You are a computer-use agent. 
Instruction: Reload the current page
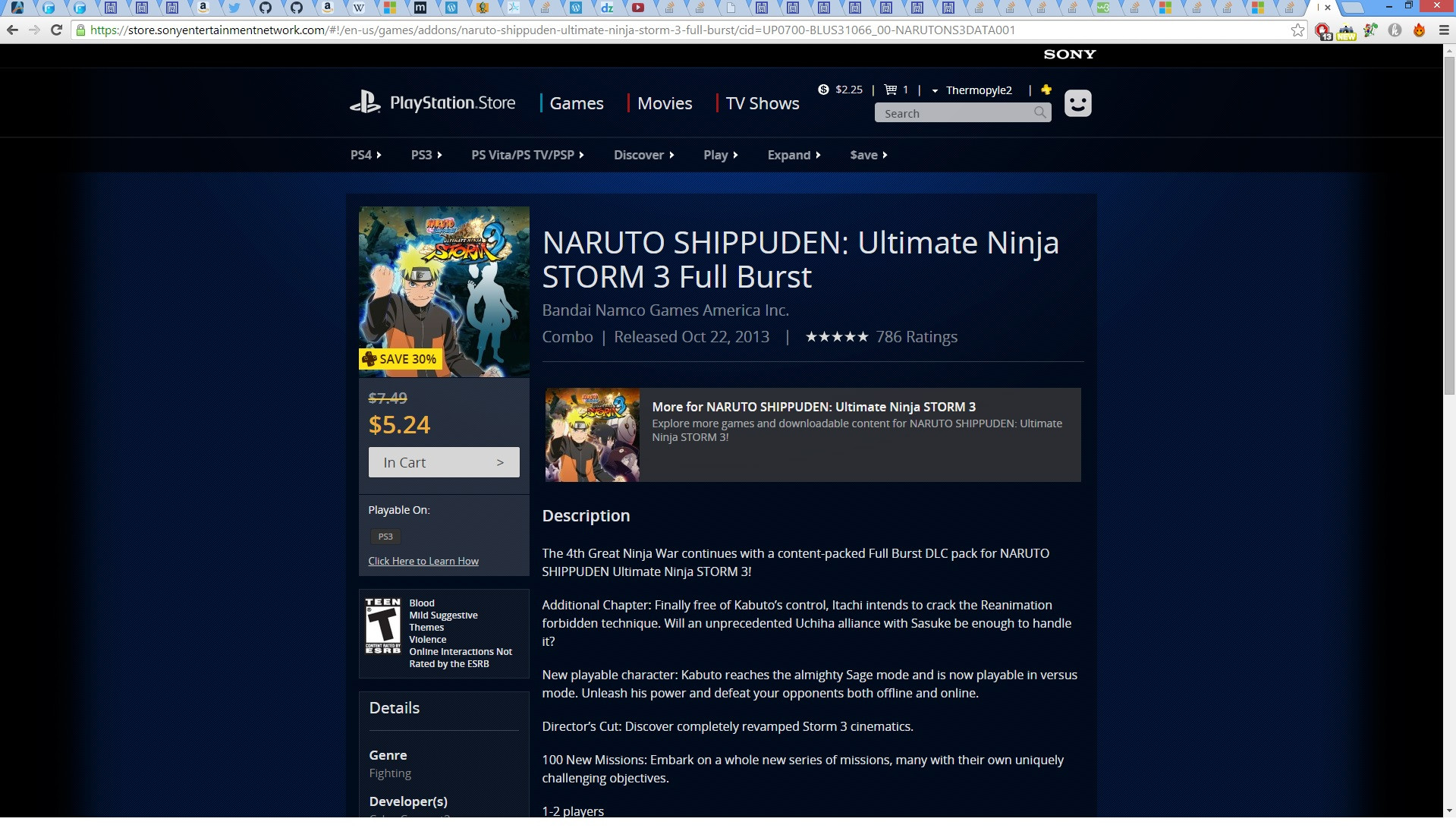(x=56, y=30)
